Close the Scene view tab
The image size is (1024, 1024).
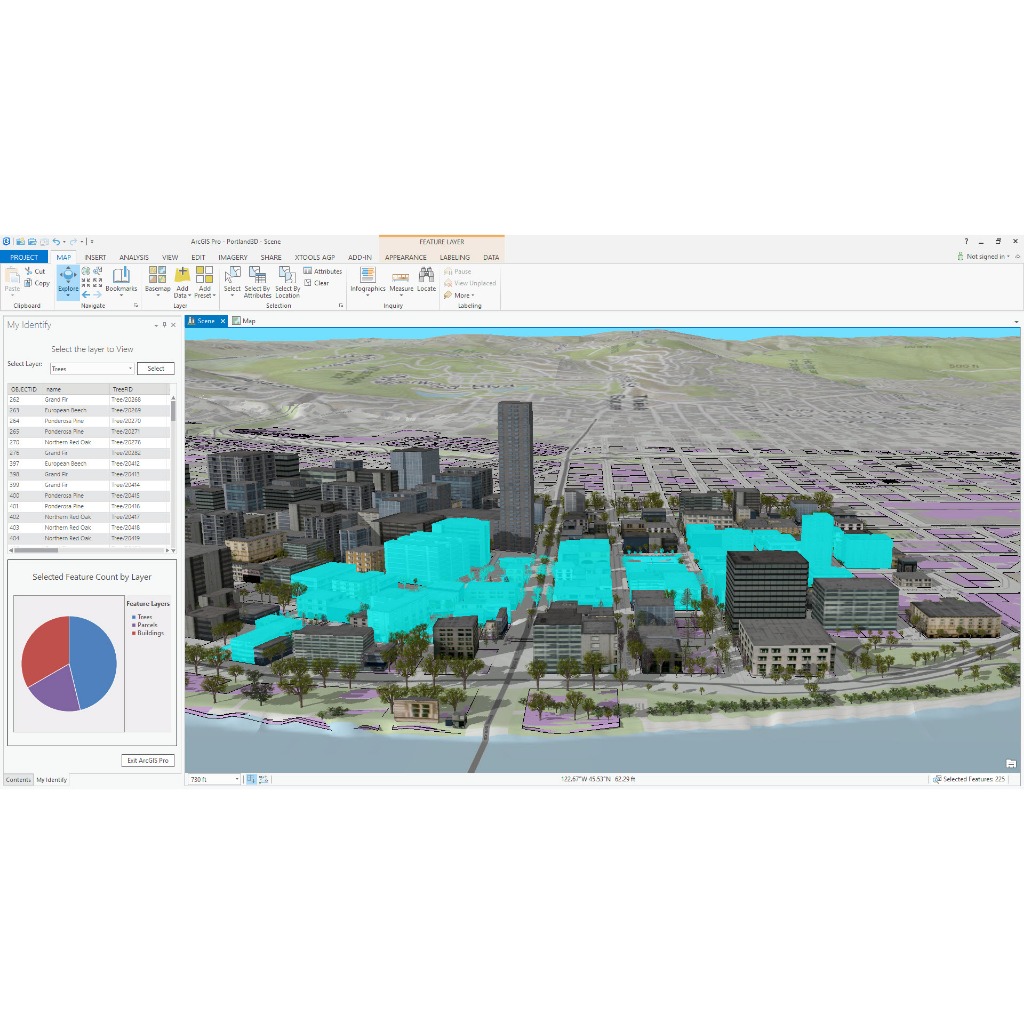pyautogui.click(x=223, y=321)
